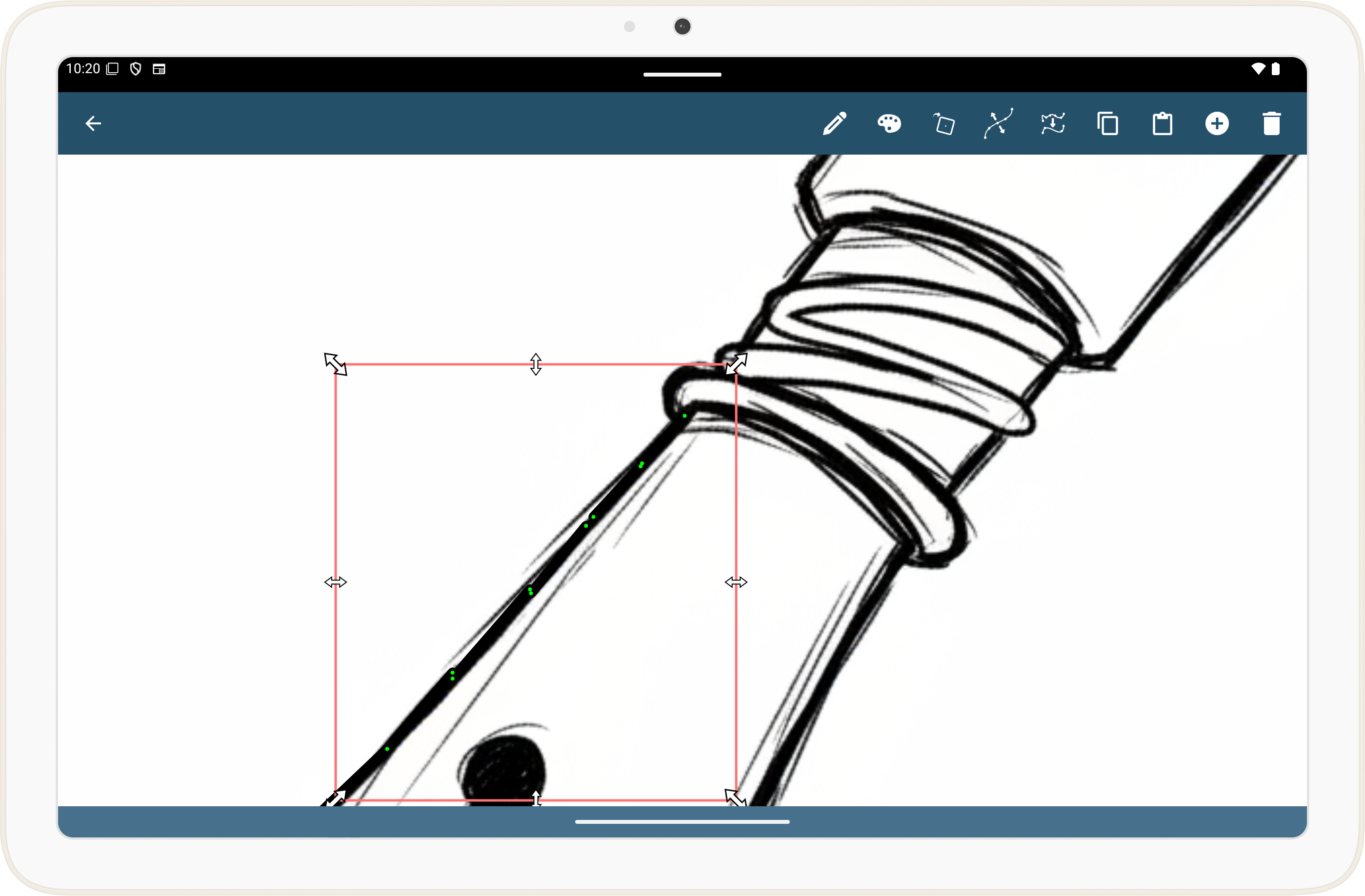Screen dimensions: 1365x896
Task: Click the left horizontal resize handle
Action: [336, 582]
